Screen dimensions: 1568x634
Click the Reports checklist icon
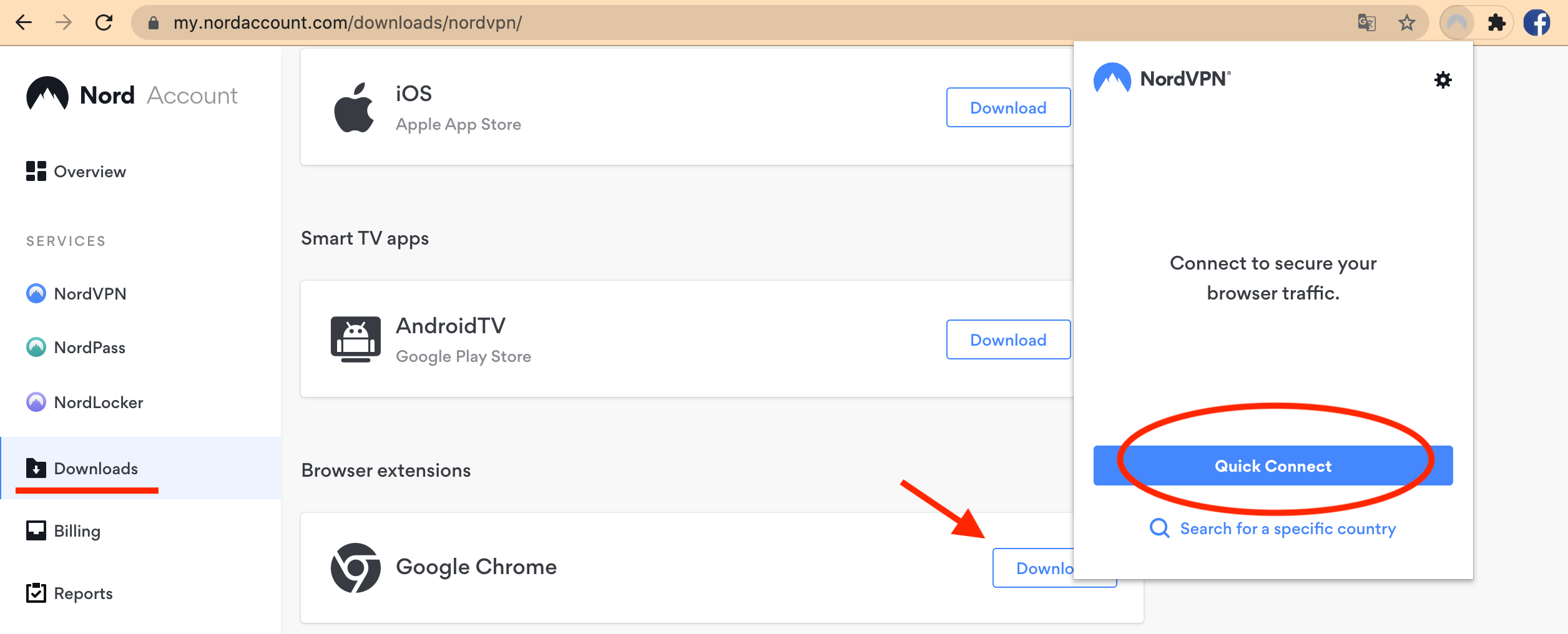[36, 592]
